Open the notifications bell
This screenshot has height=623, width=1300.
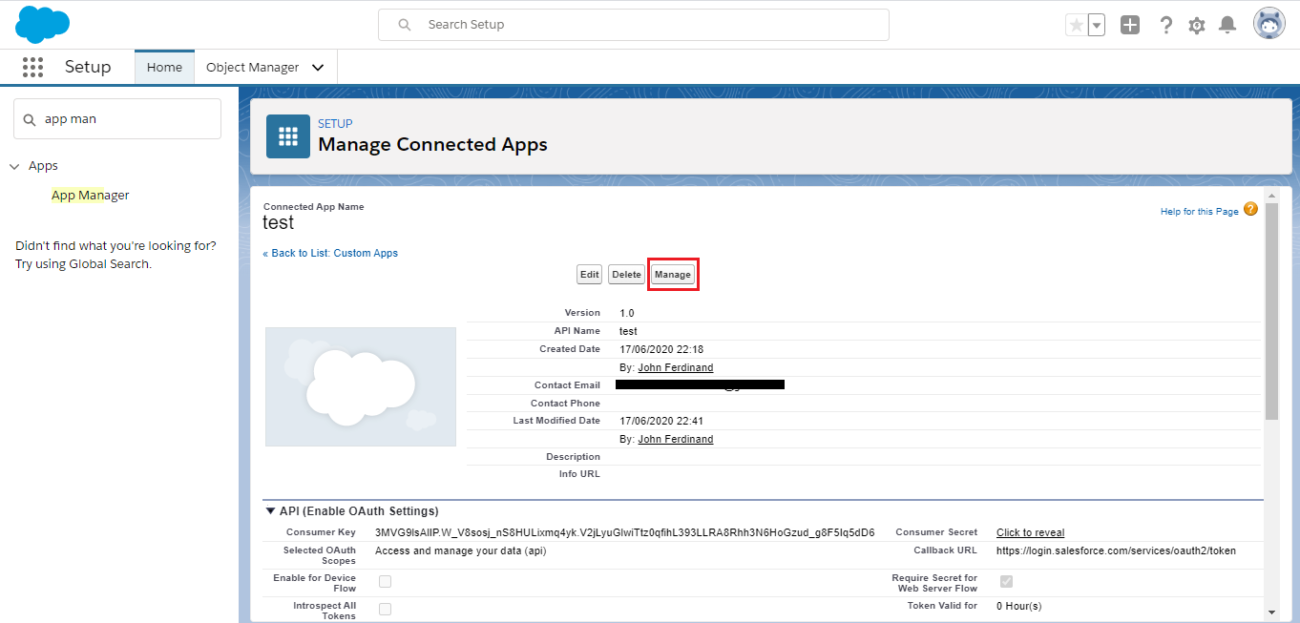(1230, 24)
